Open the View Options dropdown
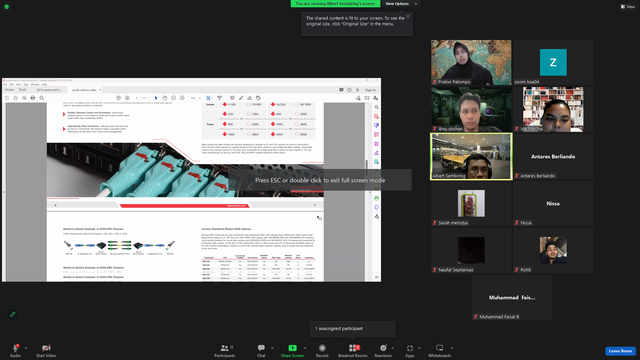 coord(401,4)
